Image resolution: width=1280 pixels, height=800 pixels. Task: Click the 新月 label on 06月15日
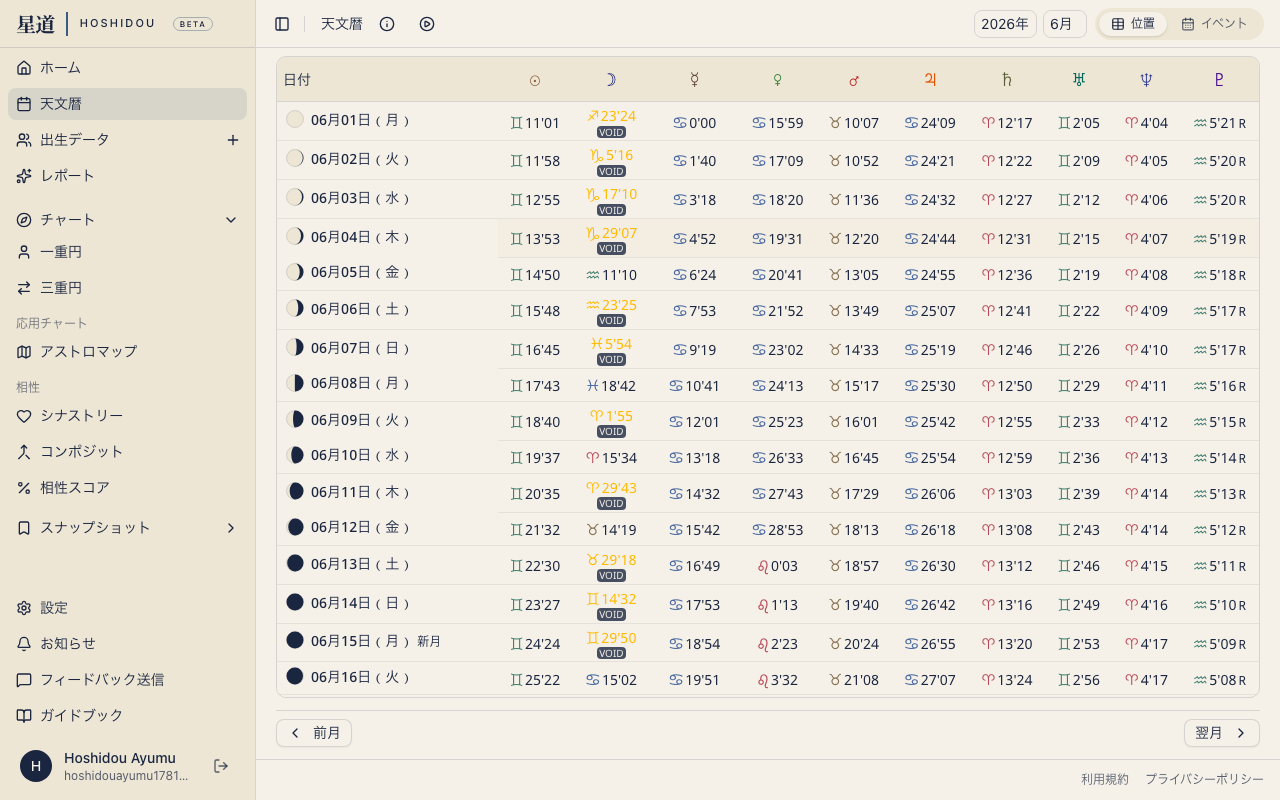429,641
